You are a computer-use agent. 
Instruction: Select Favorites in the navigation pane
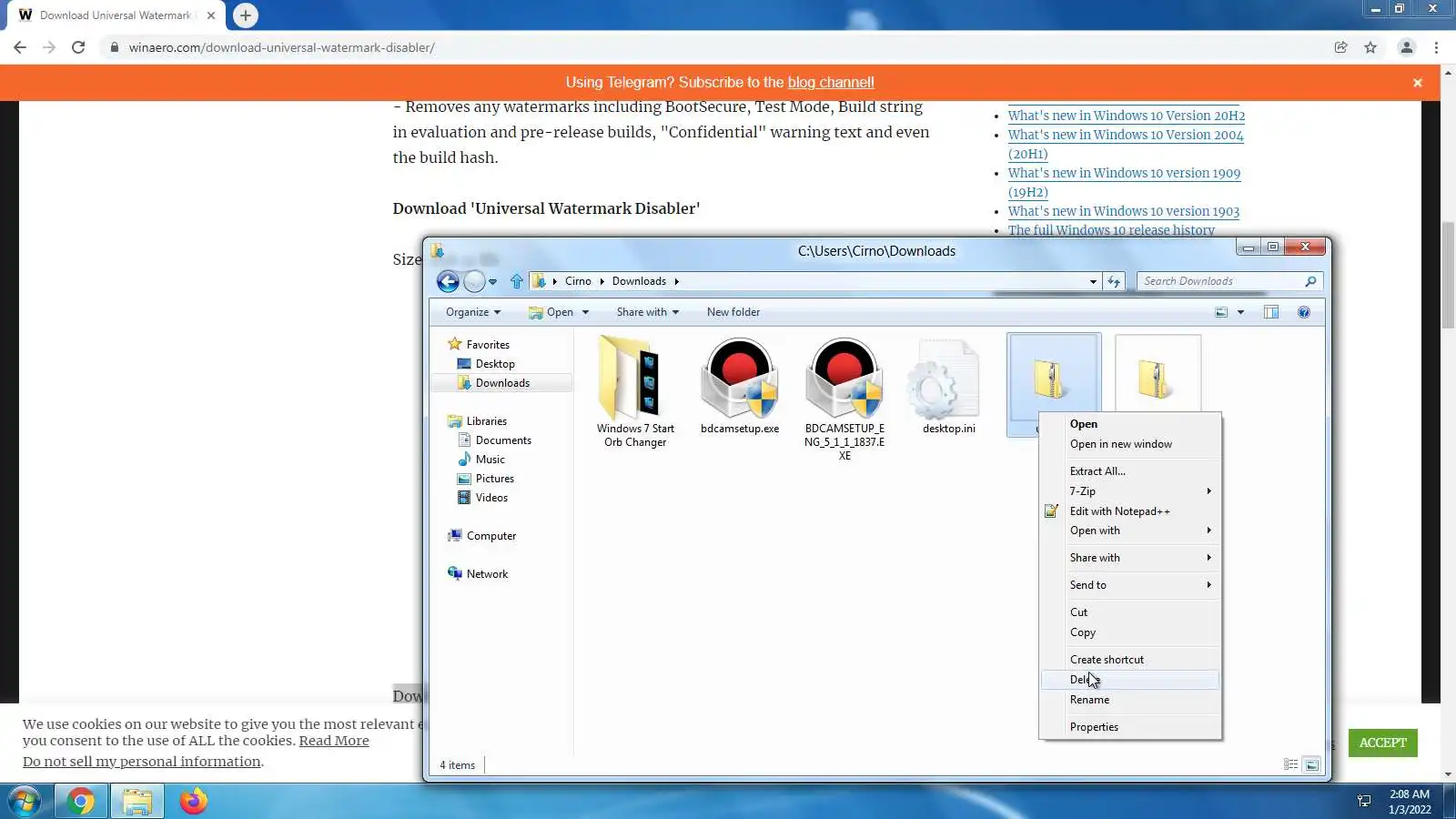[488, 345]
